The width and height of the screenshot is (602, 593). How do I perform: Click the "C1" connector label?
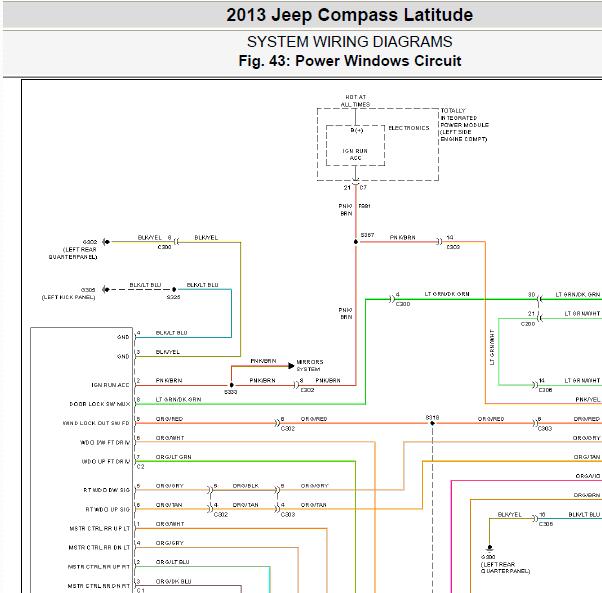click(141, 590)
